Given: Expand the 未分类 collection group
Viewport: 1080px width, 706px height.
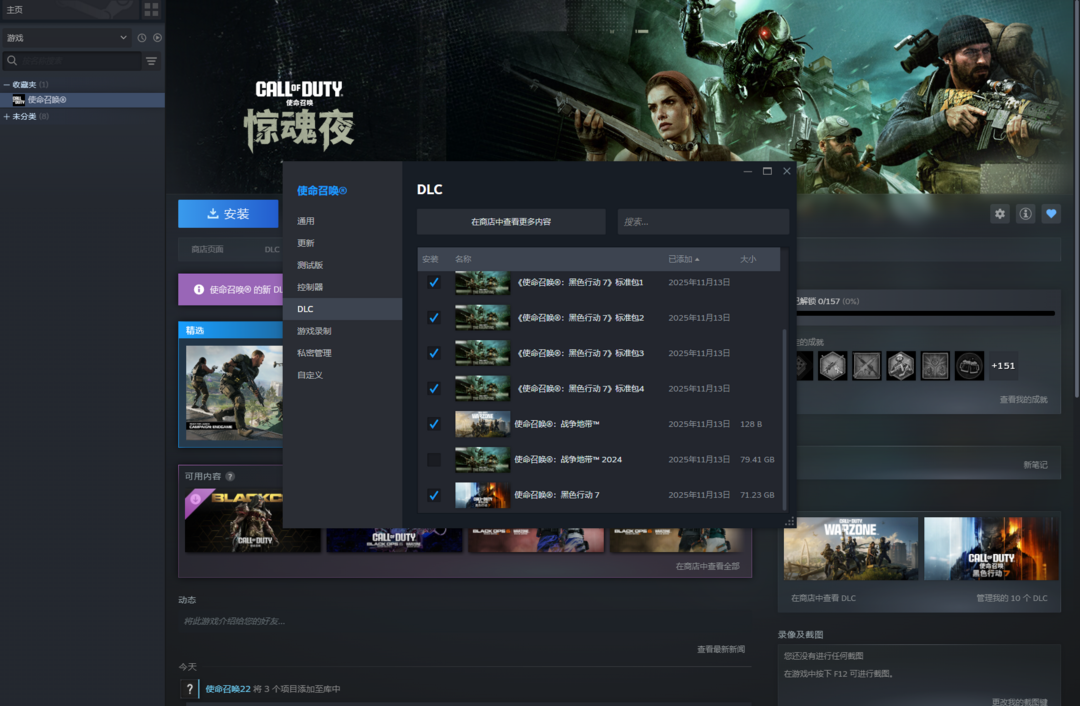Looking at the screenshot, I should (x=7, y=117).
